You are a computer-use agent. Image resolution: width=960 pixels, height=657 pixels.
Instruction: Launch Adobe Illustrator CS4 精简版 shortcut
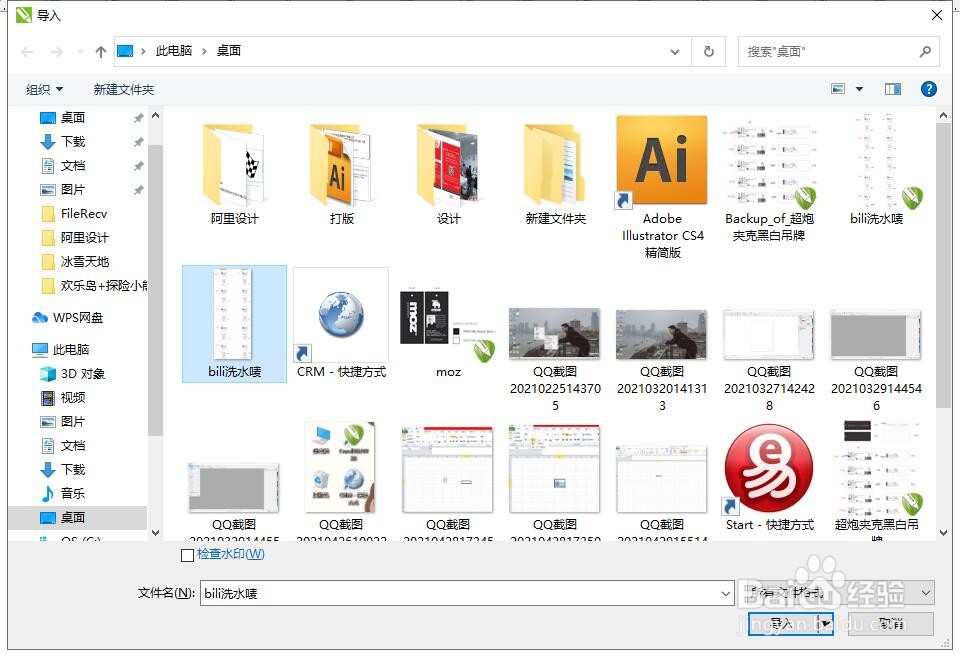(661, 160)
